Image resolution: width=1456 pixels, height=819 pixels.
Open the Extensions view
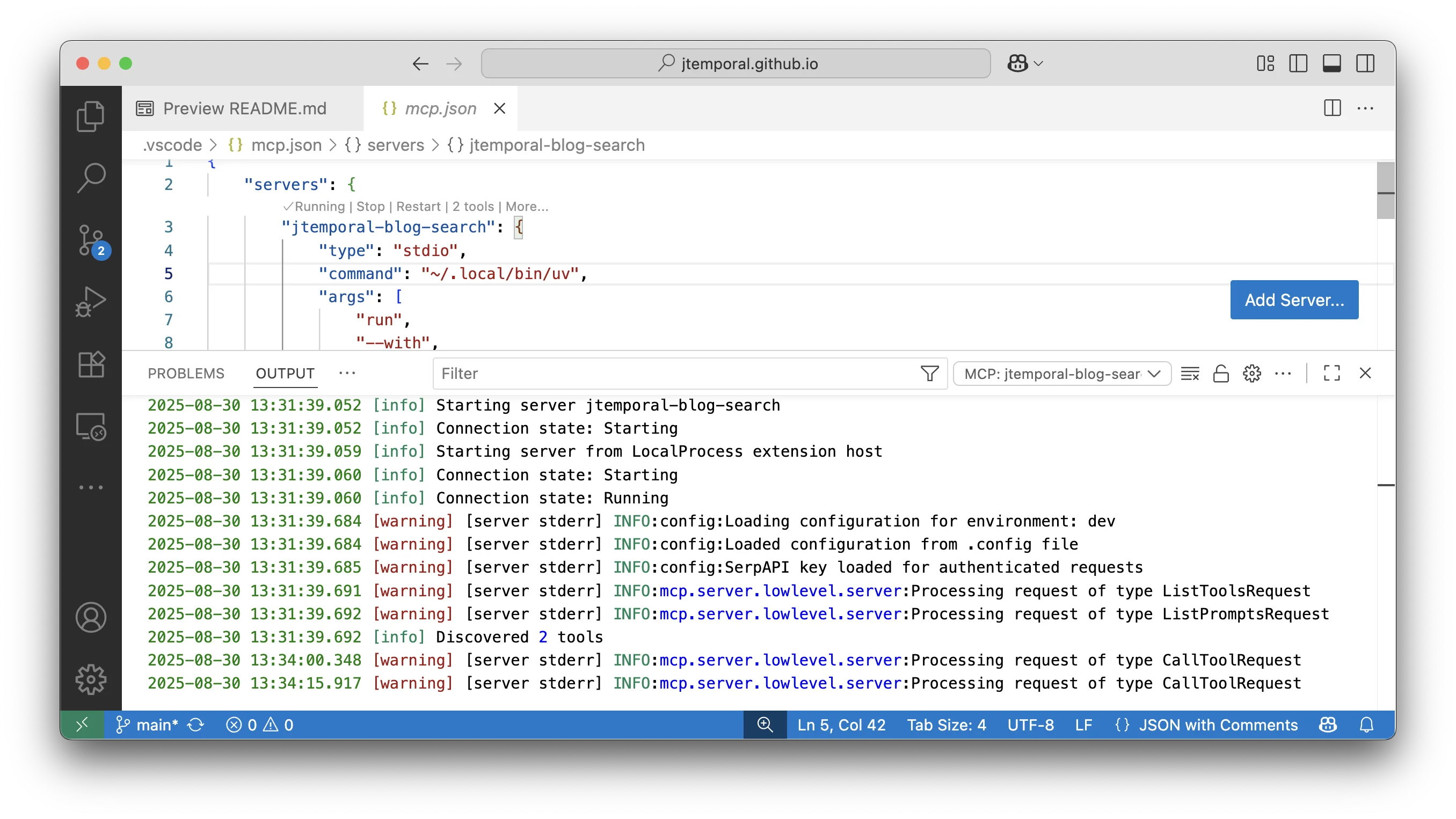click(91, 364)
